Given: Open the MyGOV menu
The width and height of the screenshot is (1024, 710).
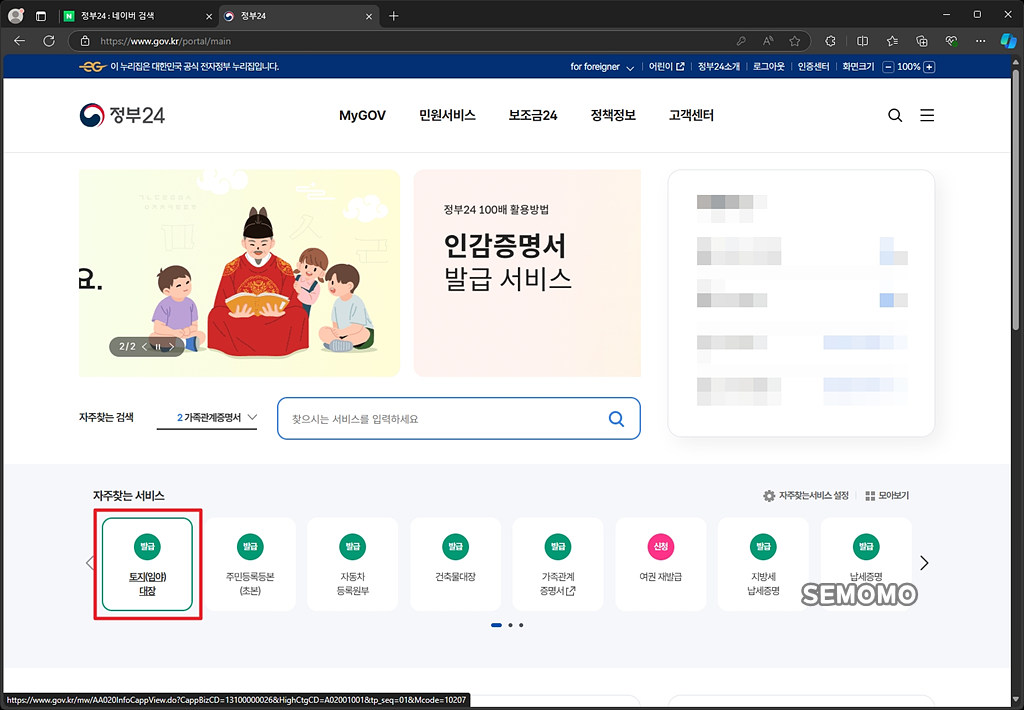Looking at the screenshot, I should [362, 116].
